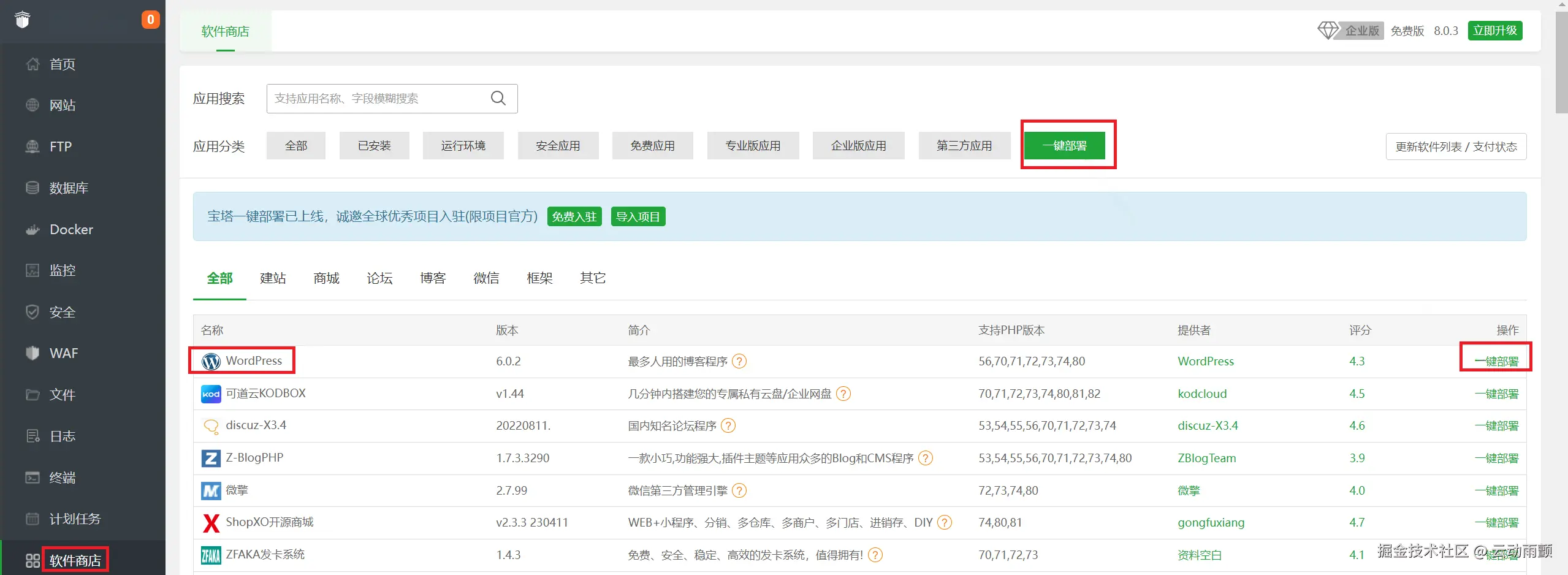Viewport: 1568px width, 575px height.
Task: Click 更新软件列表 / 支付状态 button
Action: [x=1456, y=147]
